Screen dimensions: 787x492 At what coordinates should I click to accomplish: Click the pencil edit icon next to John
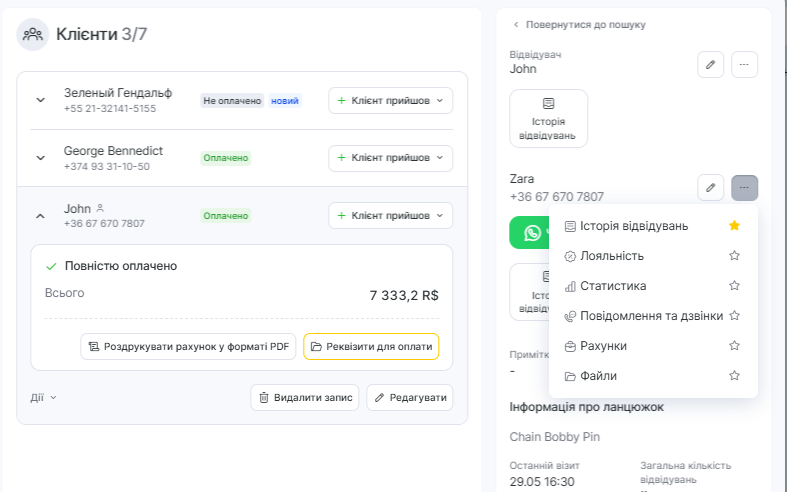(x=710, y=65)
